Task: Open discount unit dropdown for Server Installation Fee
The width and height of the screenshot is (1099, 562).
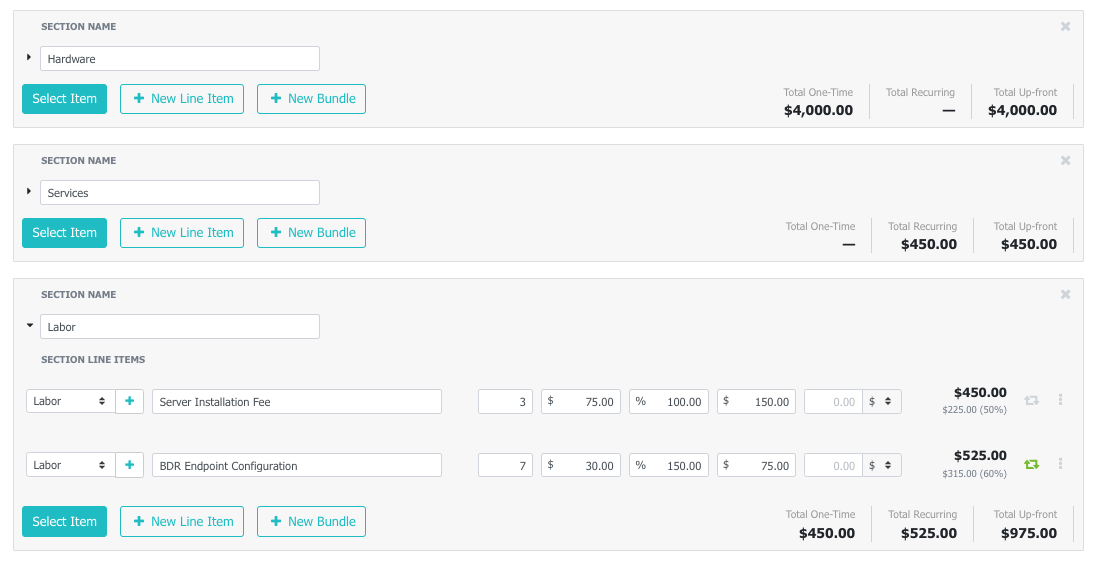Action: (882, 402)
